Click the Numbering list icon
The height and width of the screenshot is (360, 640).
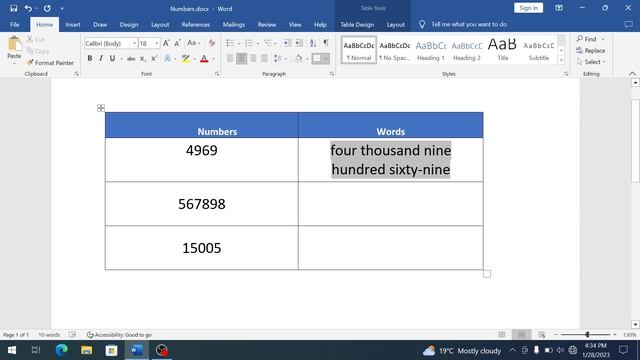click(249, 43)
